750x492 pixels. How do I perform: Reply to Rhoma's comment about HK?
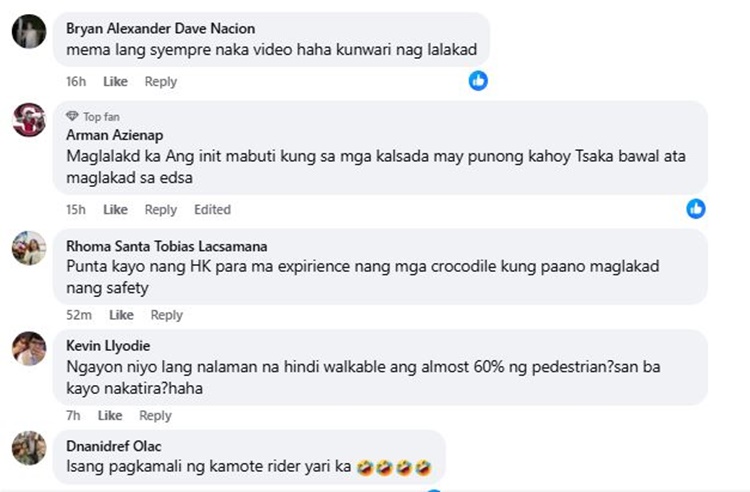coord(166,315)
